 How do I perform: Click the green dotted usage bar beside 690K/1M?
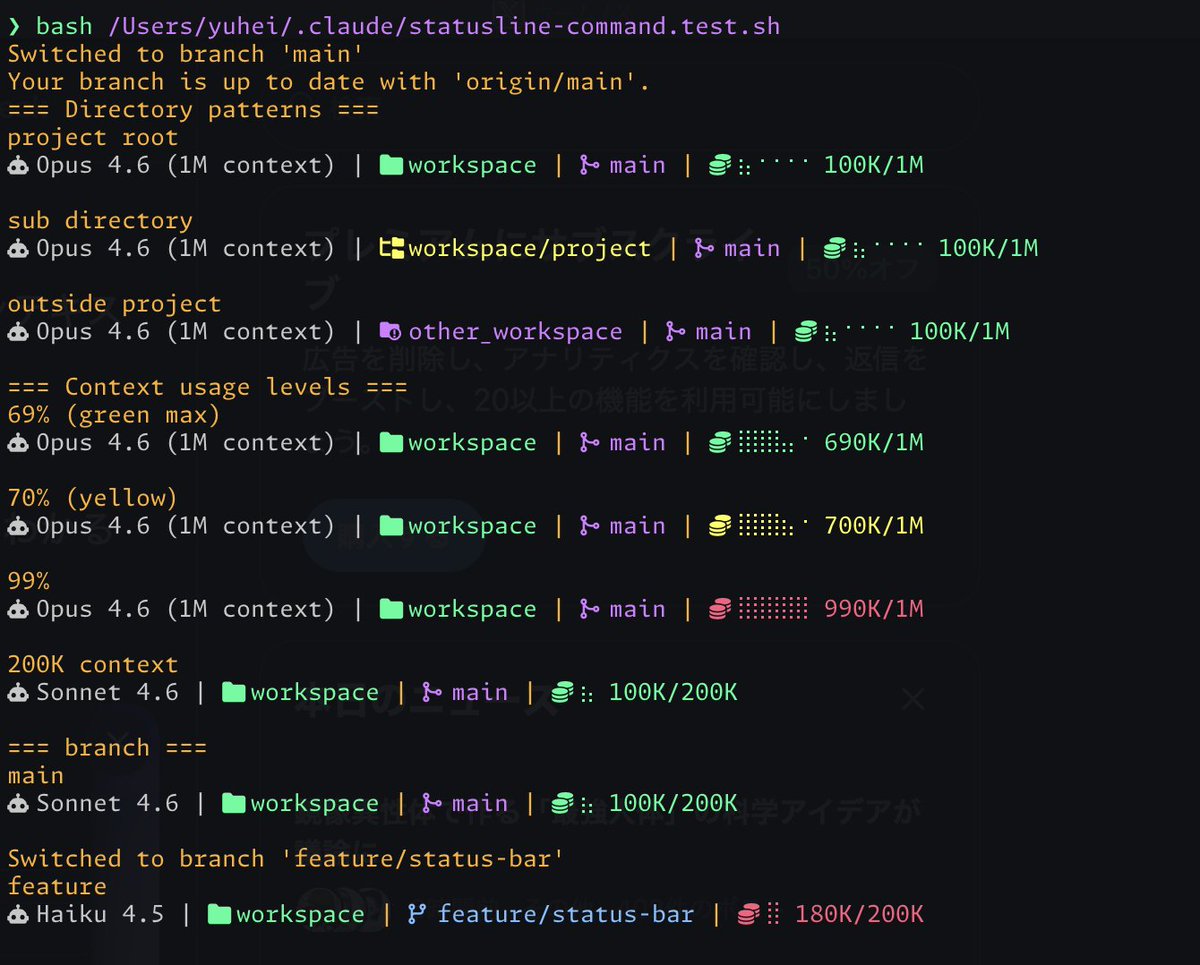pos(773,443)
